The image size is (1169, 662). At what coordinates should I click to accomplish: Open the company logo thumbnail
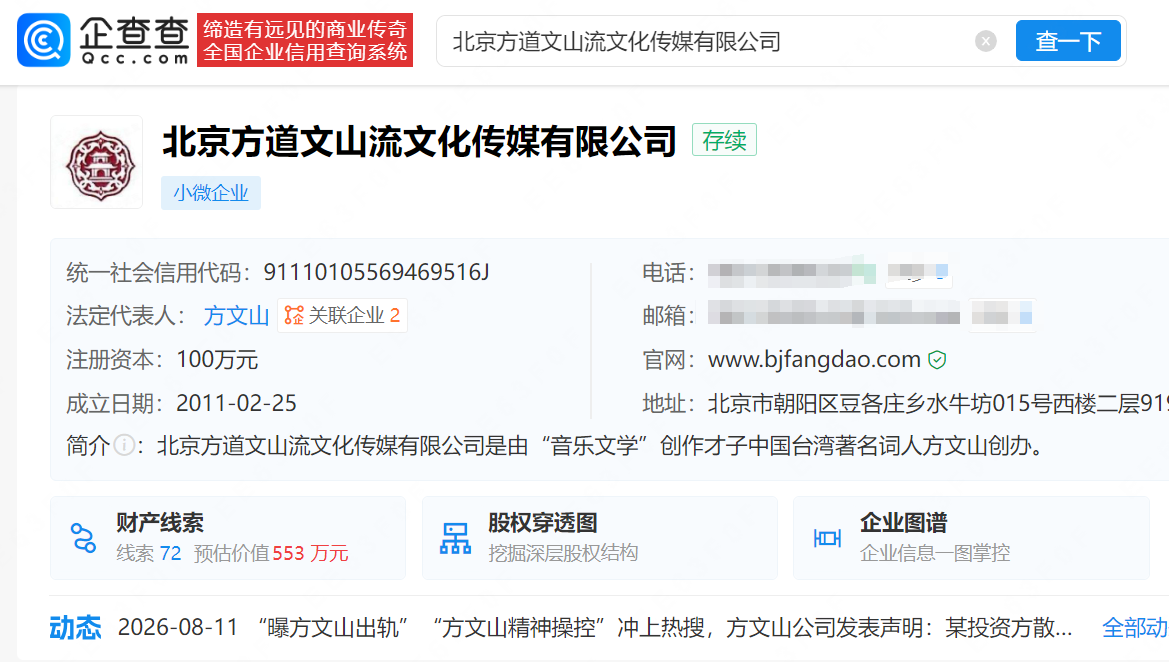(x=97, y=162)
